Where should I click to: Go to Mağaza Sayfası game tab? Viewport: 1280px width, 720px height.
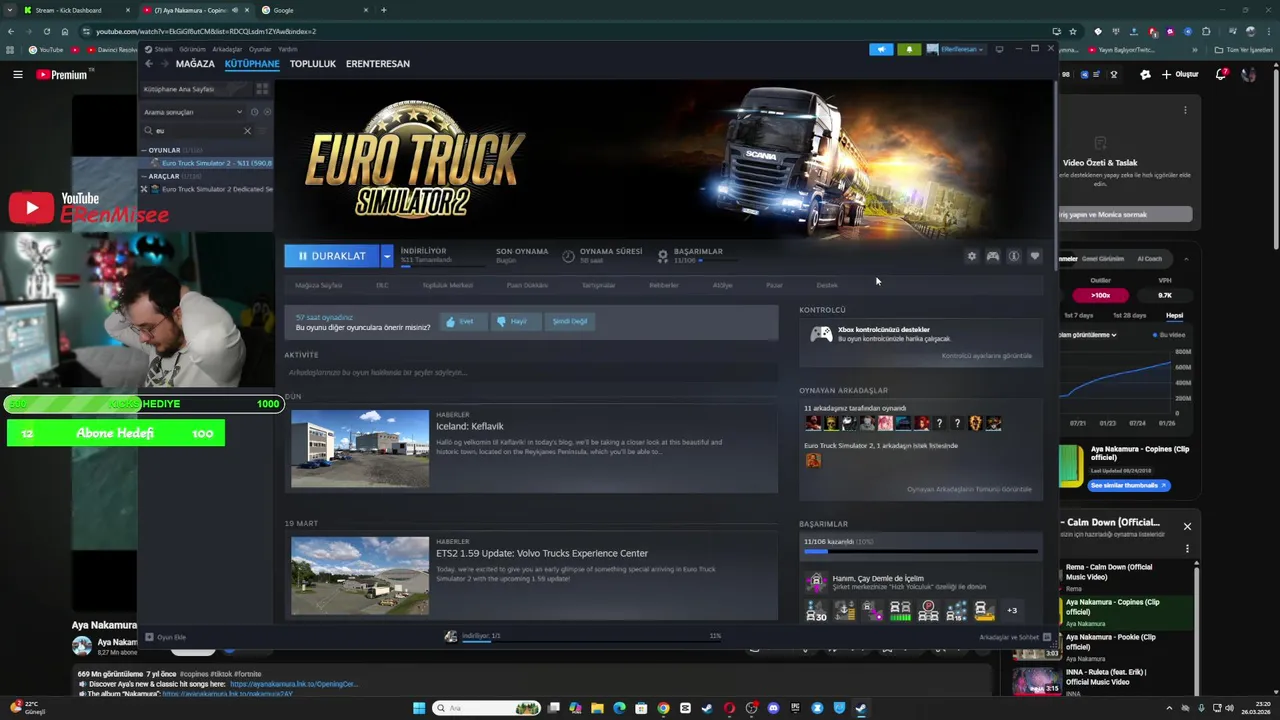(318, 285)
